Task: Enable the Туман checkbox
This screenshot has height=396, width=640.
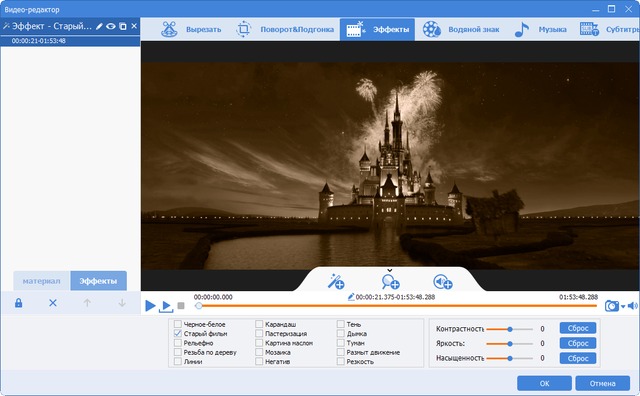Action: (x=340, y=343)
